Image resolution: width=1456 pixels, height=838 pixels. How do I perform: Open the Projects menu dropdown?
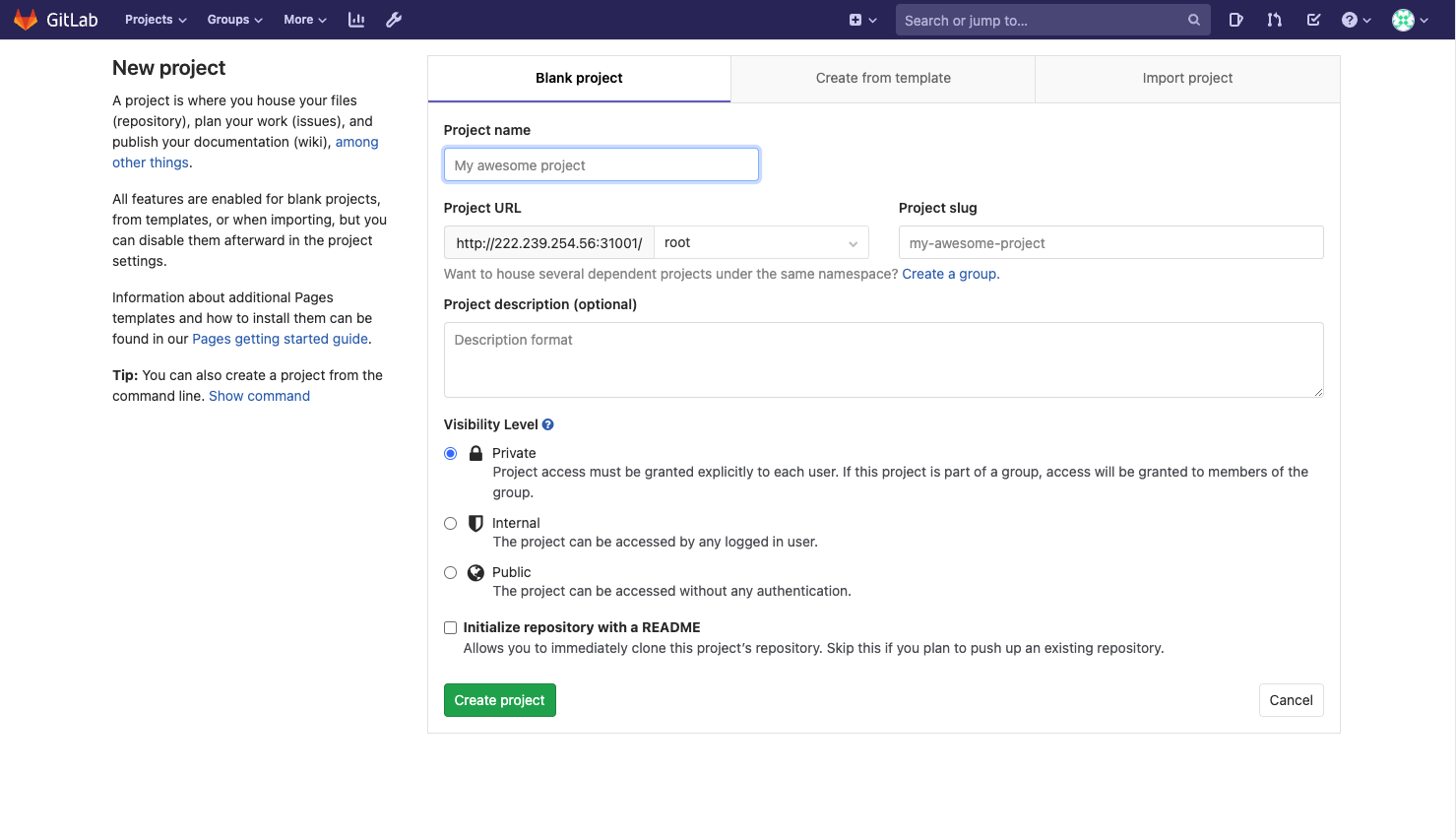155,20
